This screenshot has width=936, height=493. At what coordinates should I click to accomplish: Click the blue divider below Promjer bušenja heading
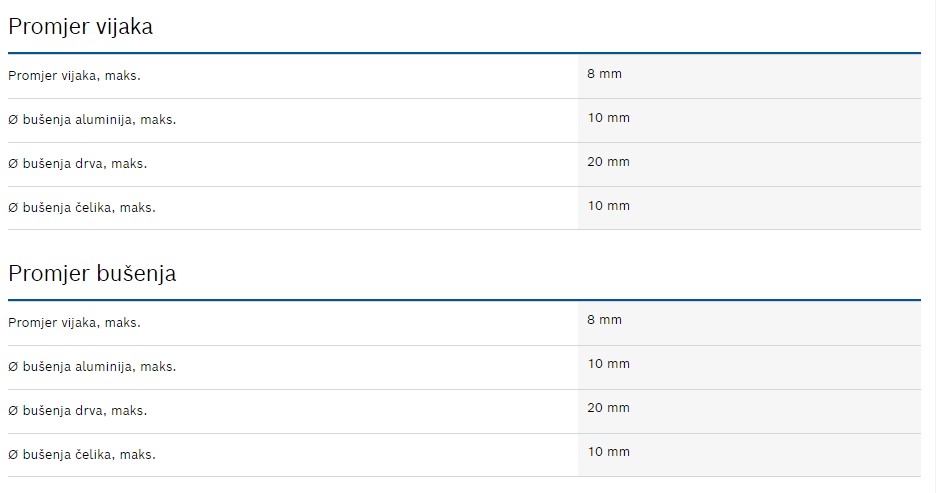[464, 299]
